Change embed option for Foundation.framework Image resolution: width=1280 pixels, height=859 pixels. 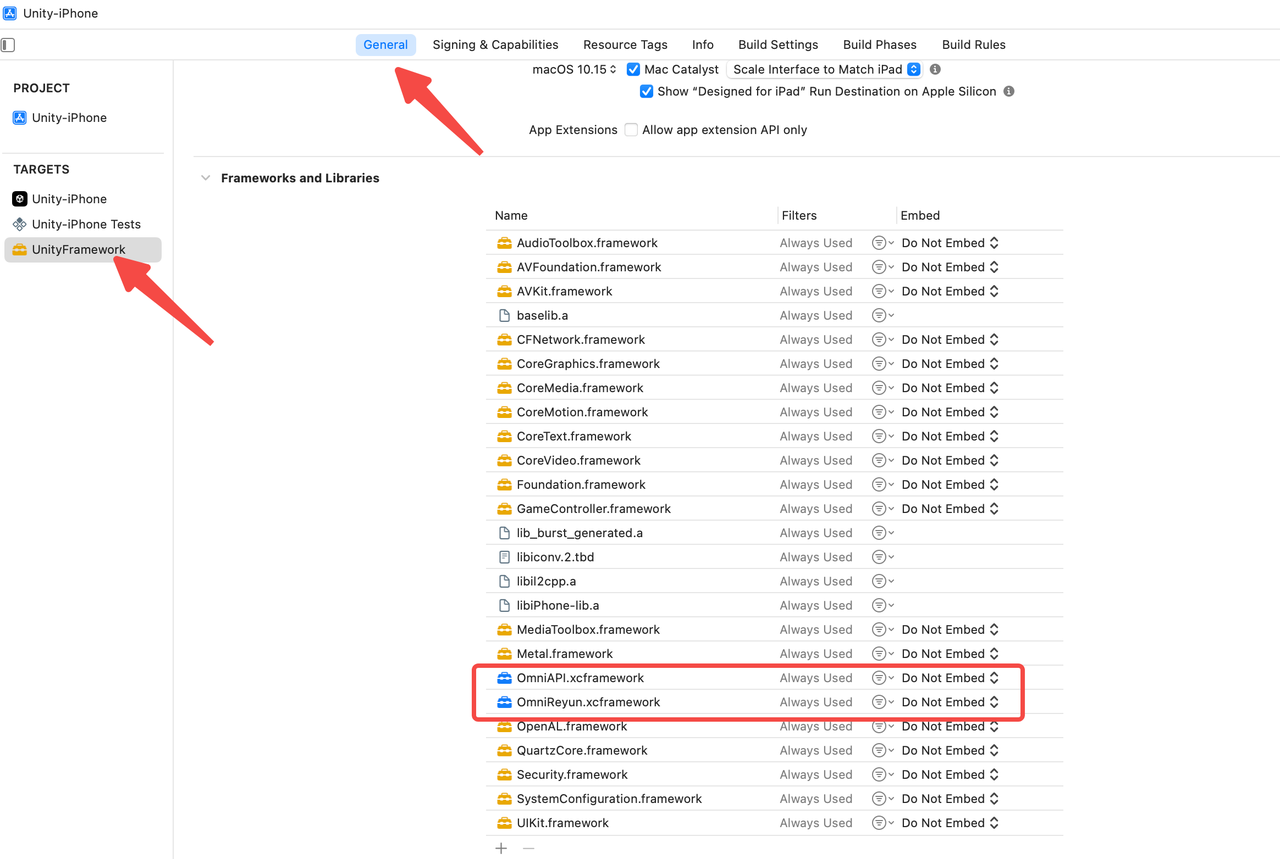(950, 484)
